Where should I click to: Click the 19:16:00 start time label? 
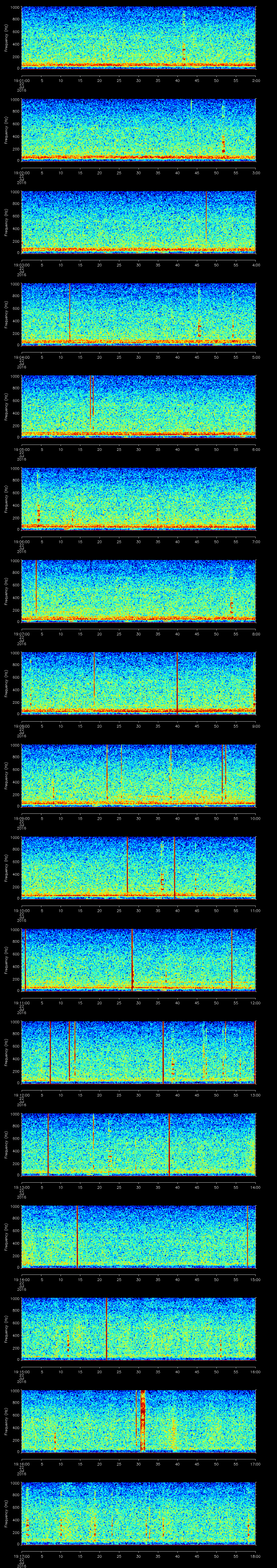[x=21, y=1464]
